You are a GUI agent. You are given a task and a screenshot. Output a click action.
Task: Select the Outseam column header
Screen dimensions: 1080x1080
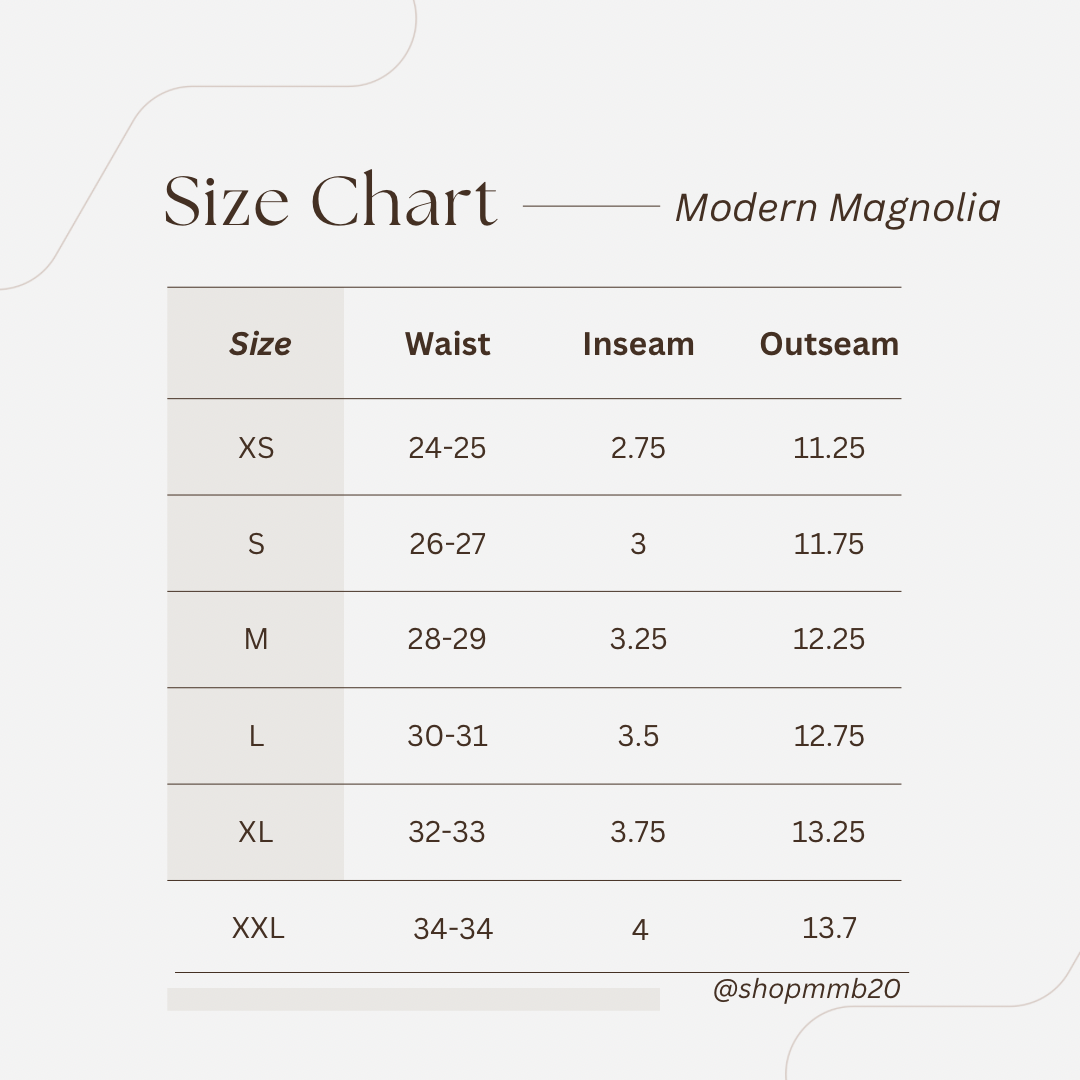[x=829, y=344]
